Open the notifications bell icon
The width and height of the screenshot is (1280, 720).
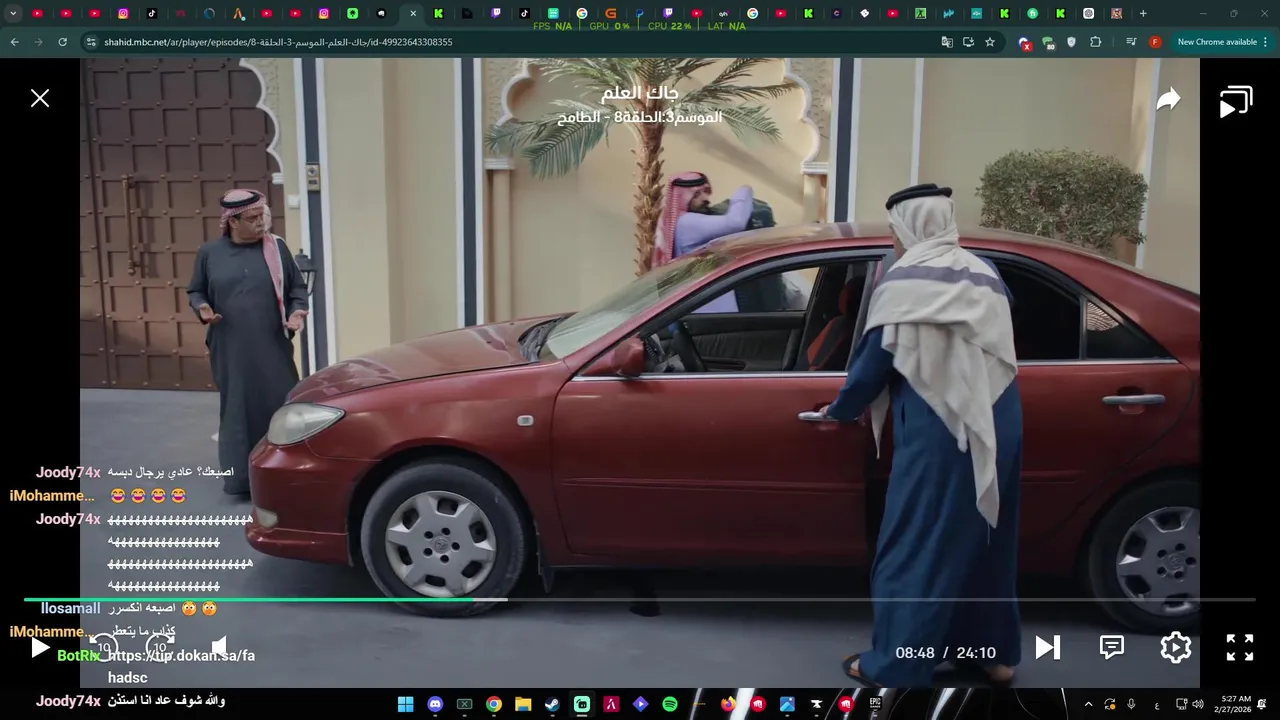click(1262, 704)
